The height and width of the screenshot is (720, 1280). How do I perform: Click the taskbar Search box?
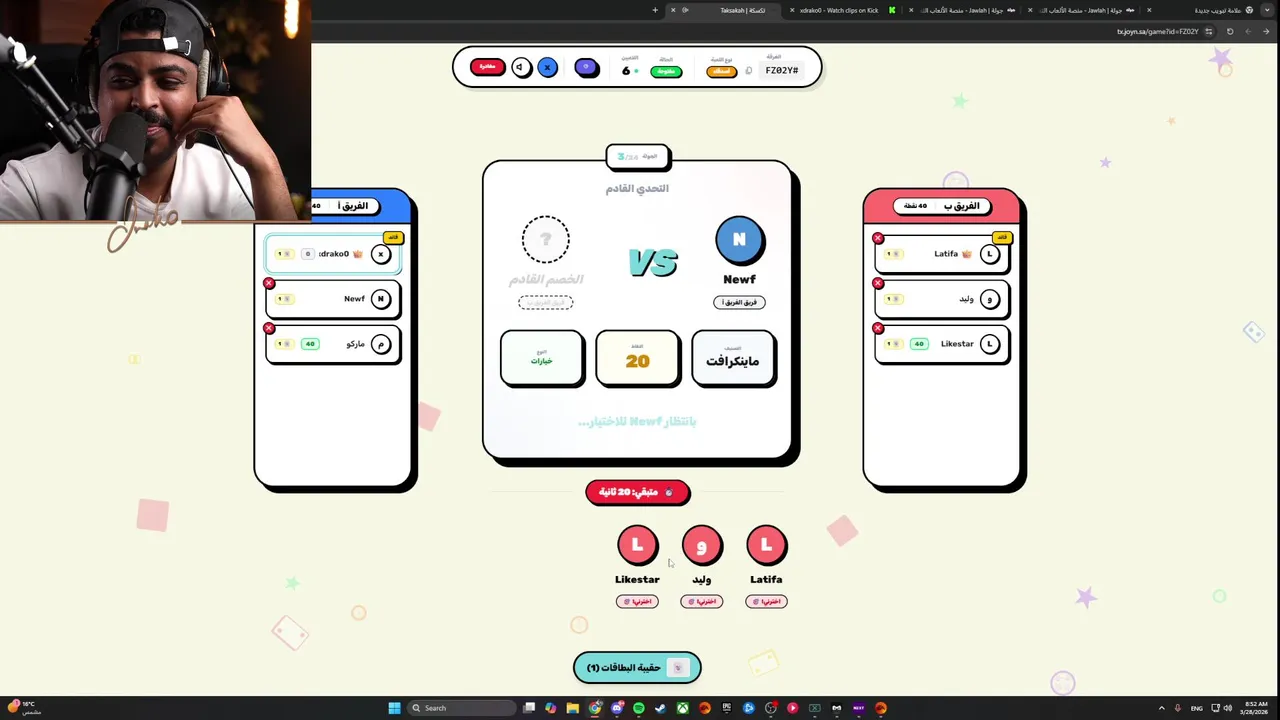tap(461, 708)
